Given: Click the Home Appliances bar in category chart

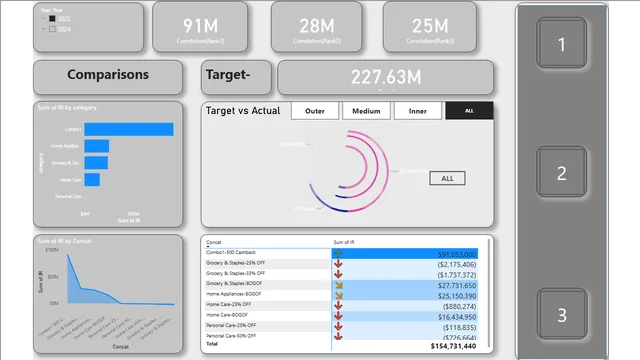Looking at the screenshot, I should (97, 146).
